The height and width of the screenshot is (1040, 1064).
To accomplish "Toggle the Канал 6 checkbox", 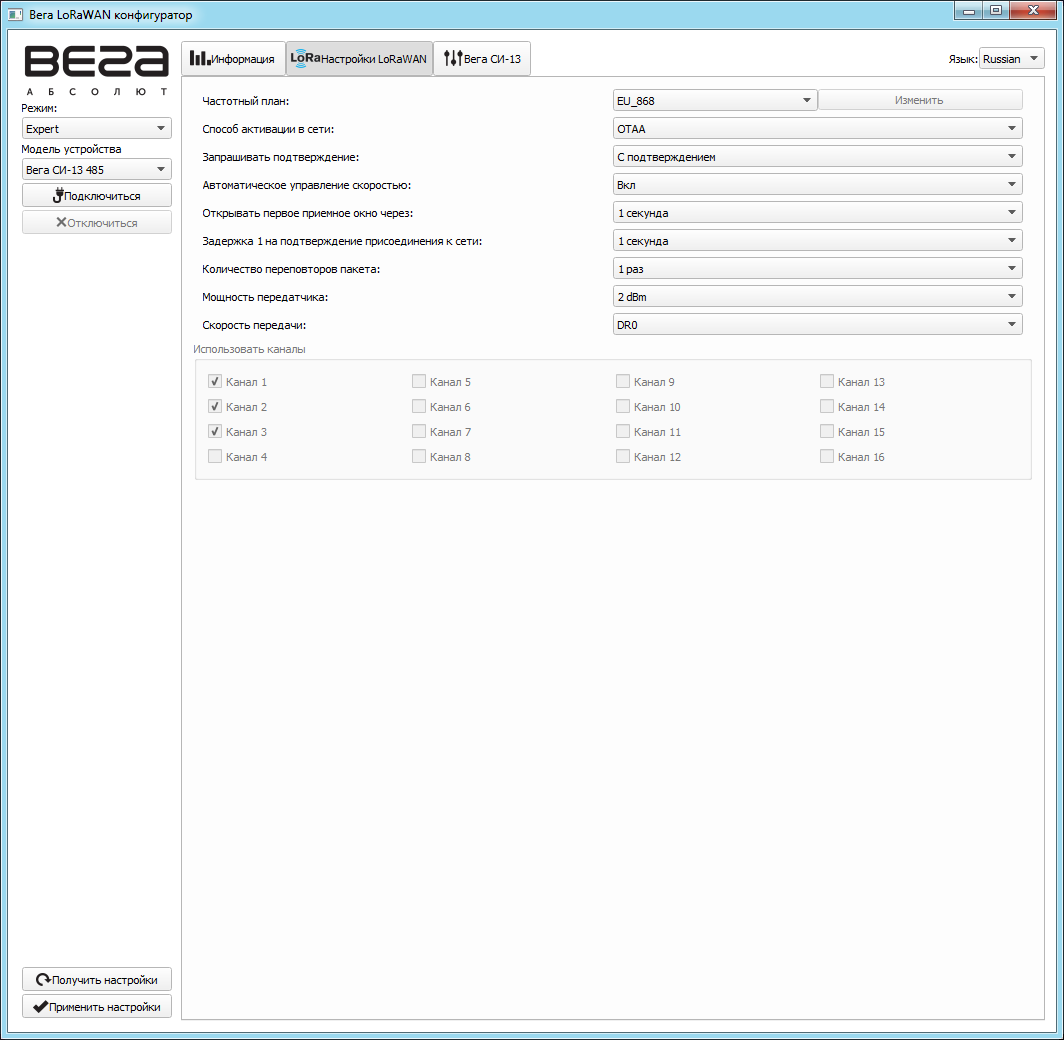I will (419, 406).
